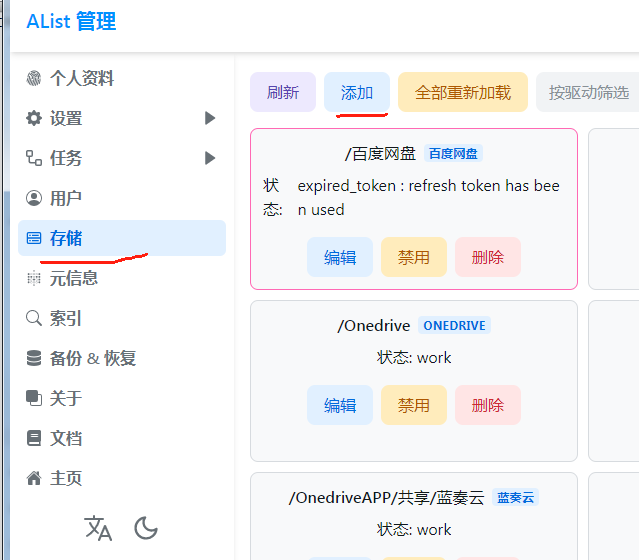Click the book icon beside 文档
Viewport: 639px width, 560px height.
point(34,438)
